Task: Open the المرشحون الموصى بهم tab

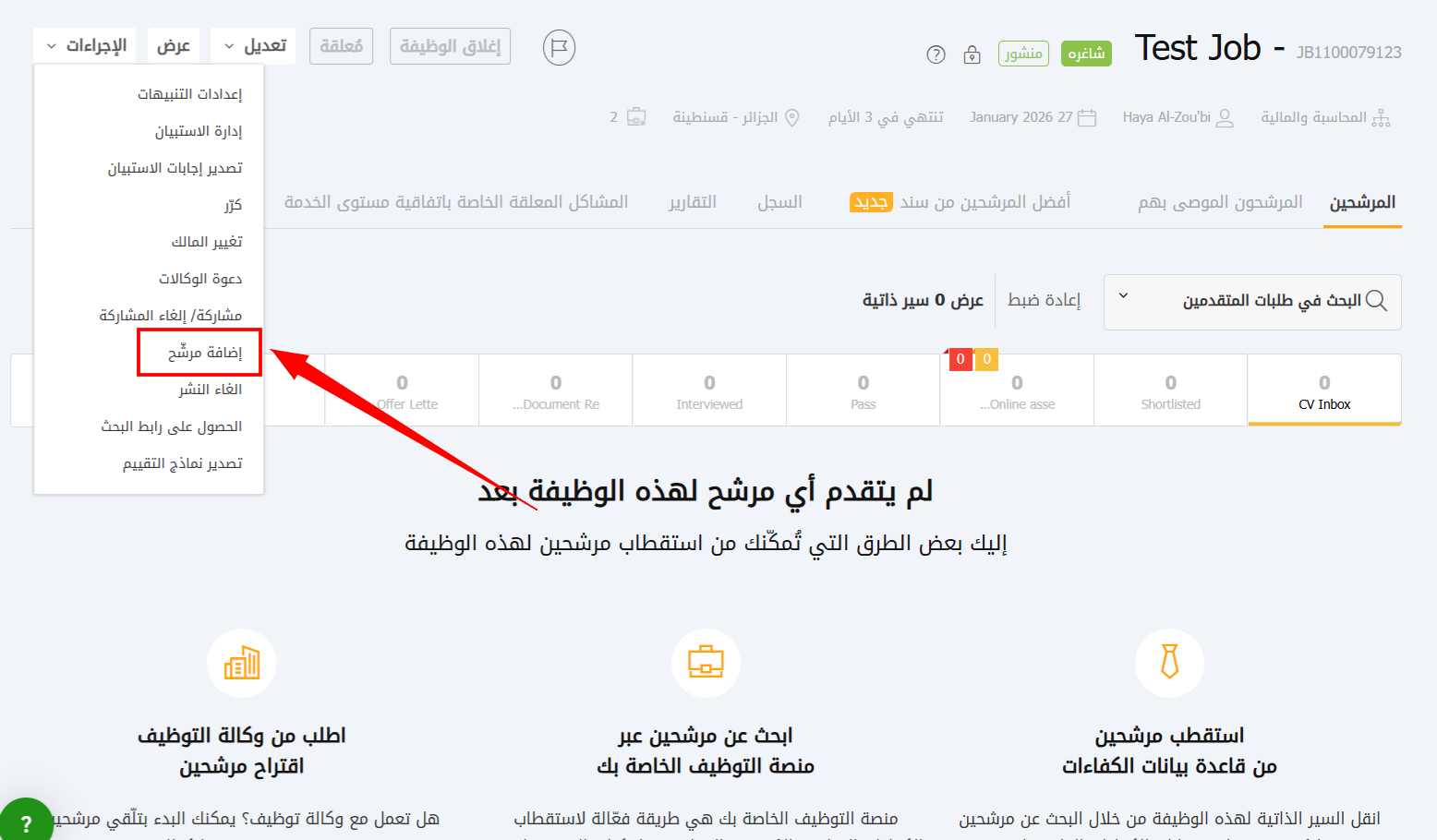Action: [x=1219, y=202]
